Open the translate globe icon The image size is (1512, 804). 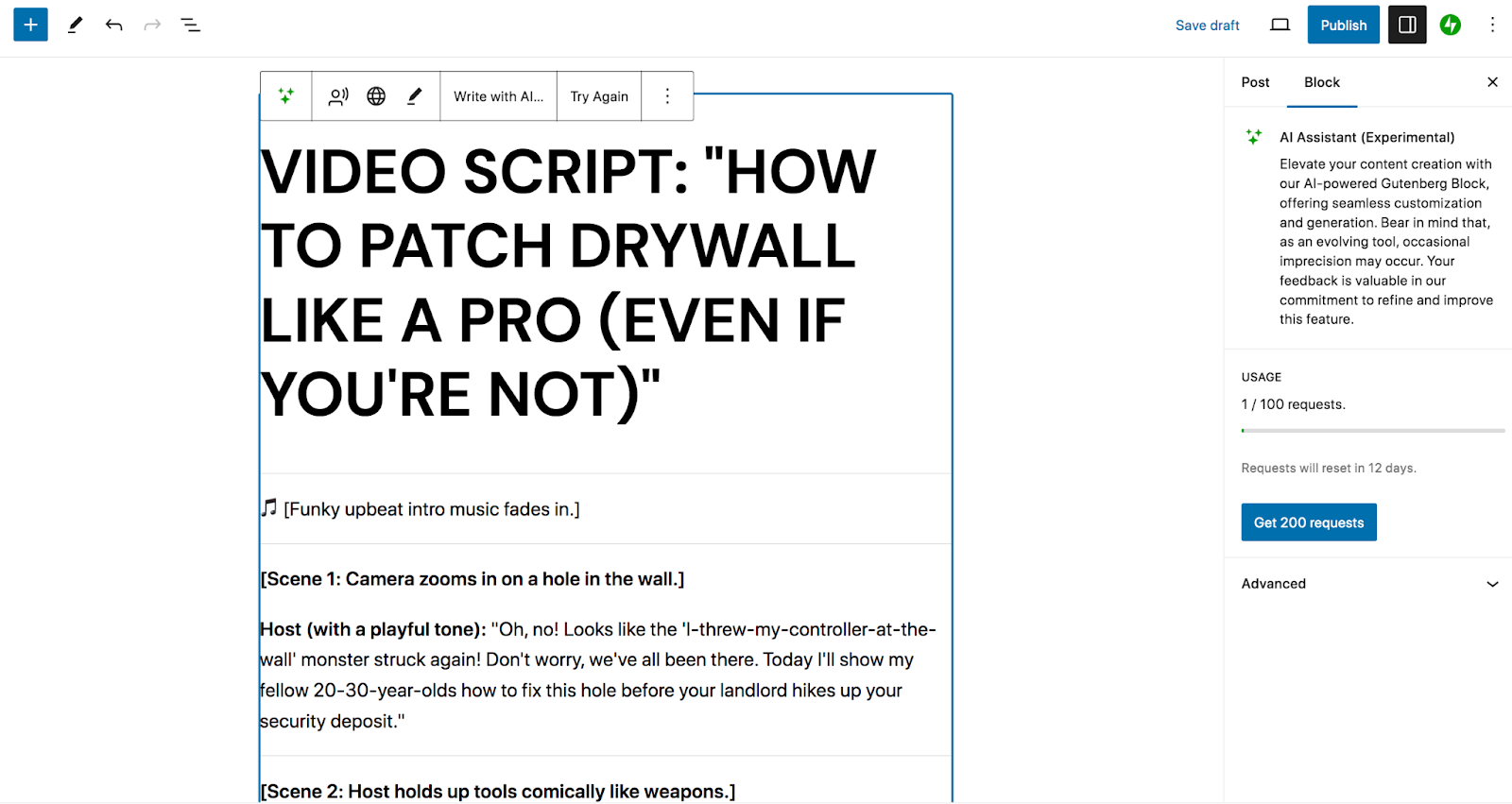pyautogui.click(x=376, y=96)
